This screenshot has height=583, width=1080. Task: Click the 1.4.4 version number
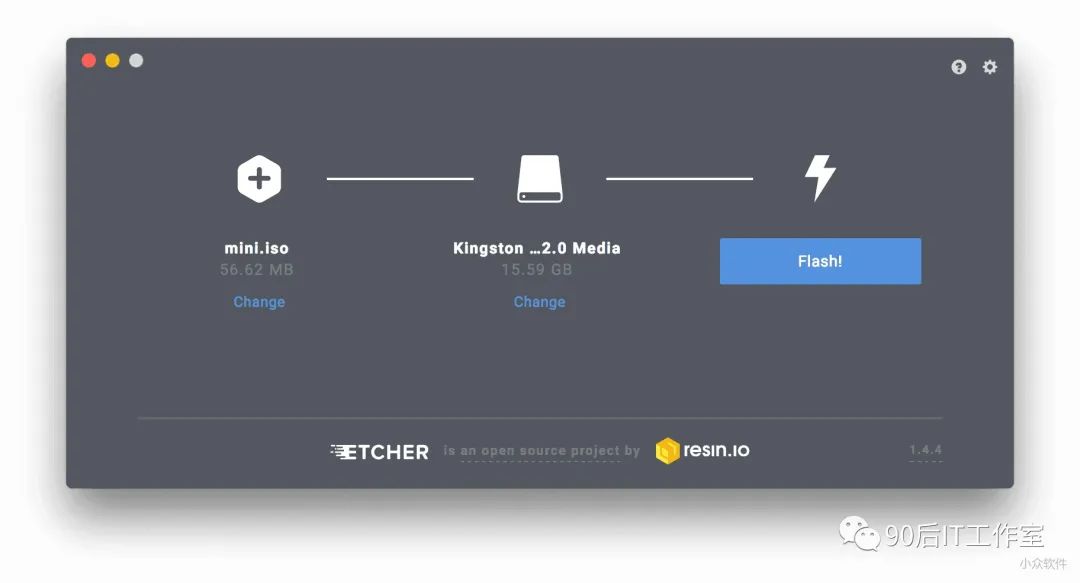925,450
